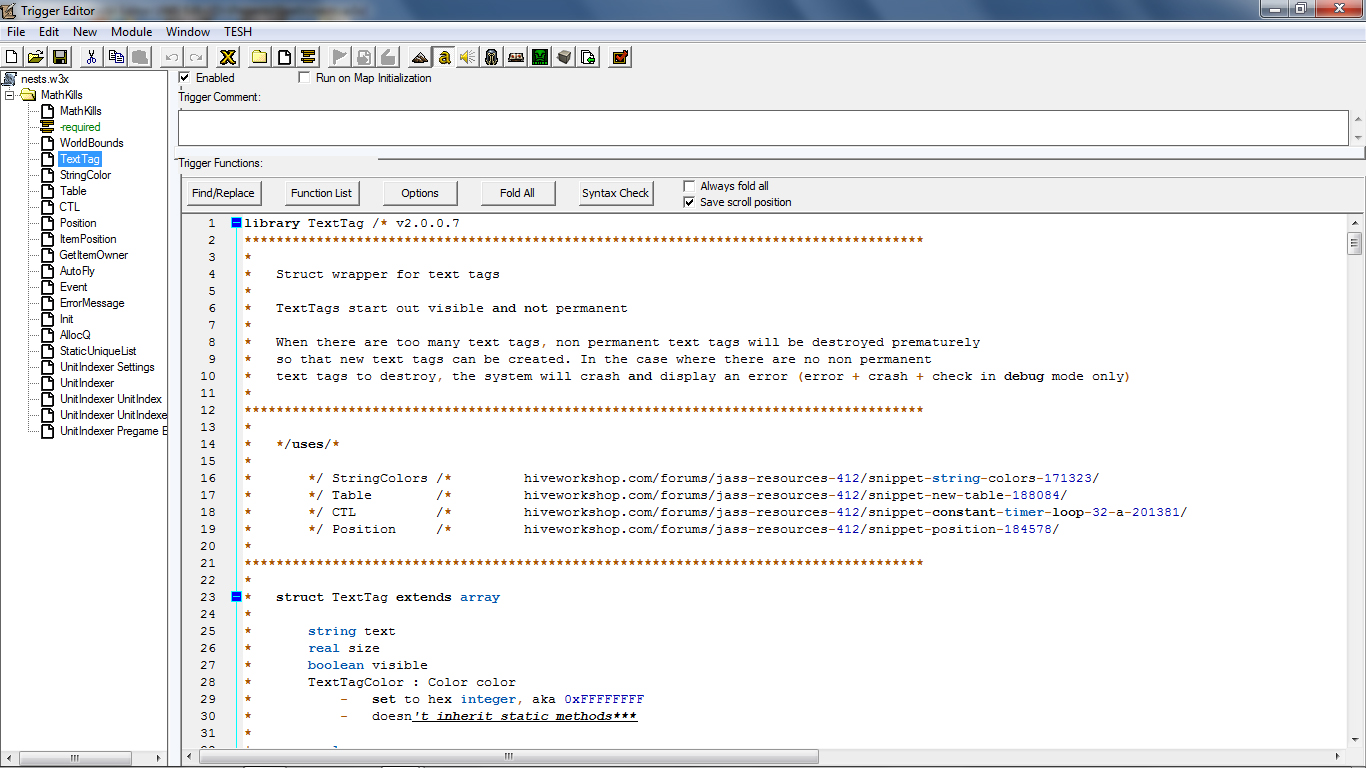This screenshot has height=768, width=1366.
Task: Cut selection with the scissors icon
Action: (x=91, y=57)
